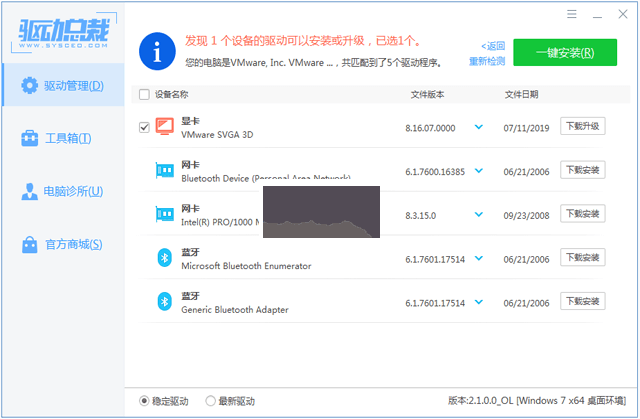The height and width of the screenshot is (419, 640).
Task: Open the 工具箱(T) section
Action: (x=63, y=138)
